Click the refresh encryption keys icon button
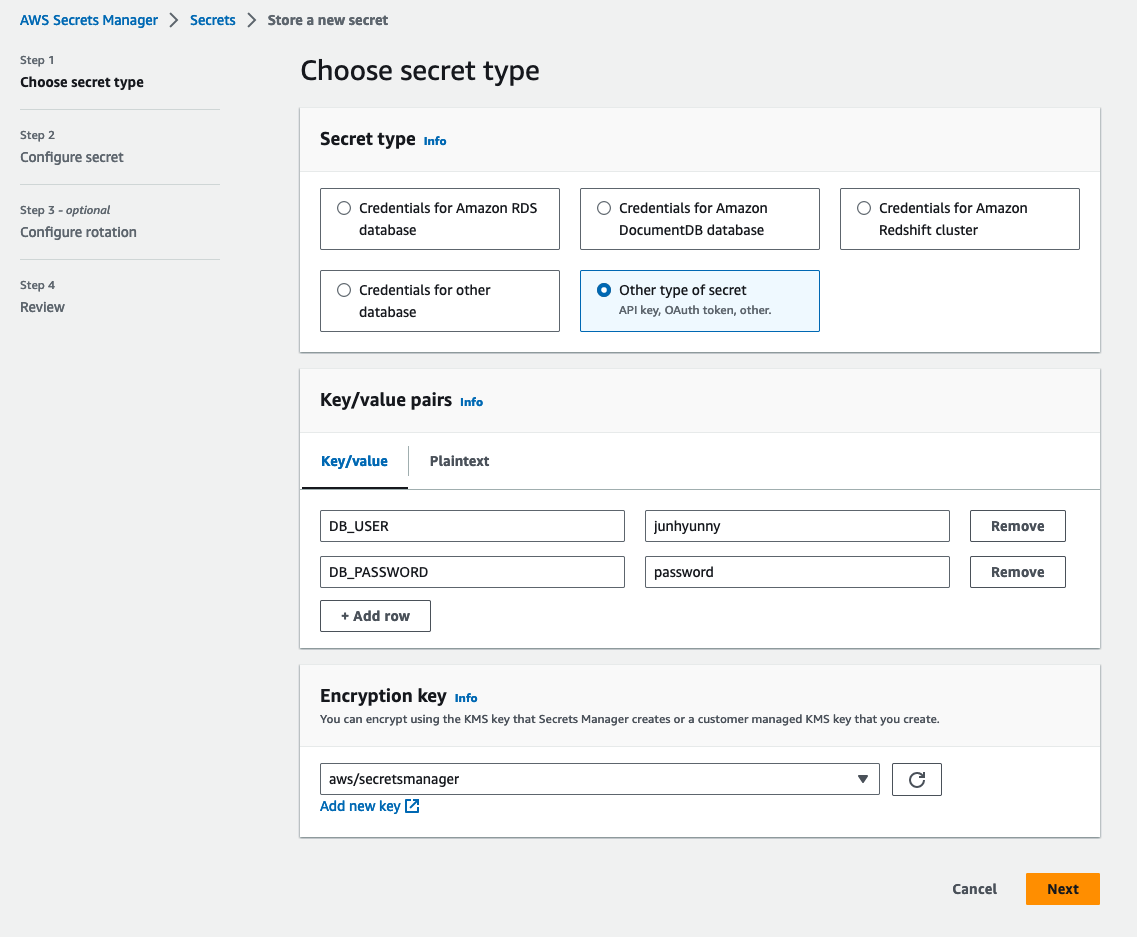Screen dimensions: 1137x937 click(916, 779)
